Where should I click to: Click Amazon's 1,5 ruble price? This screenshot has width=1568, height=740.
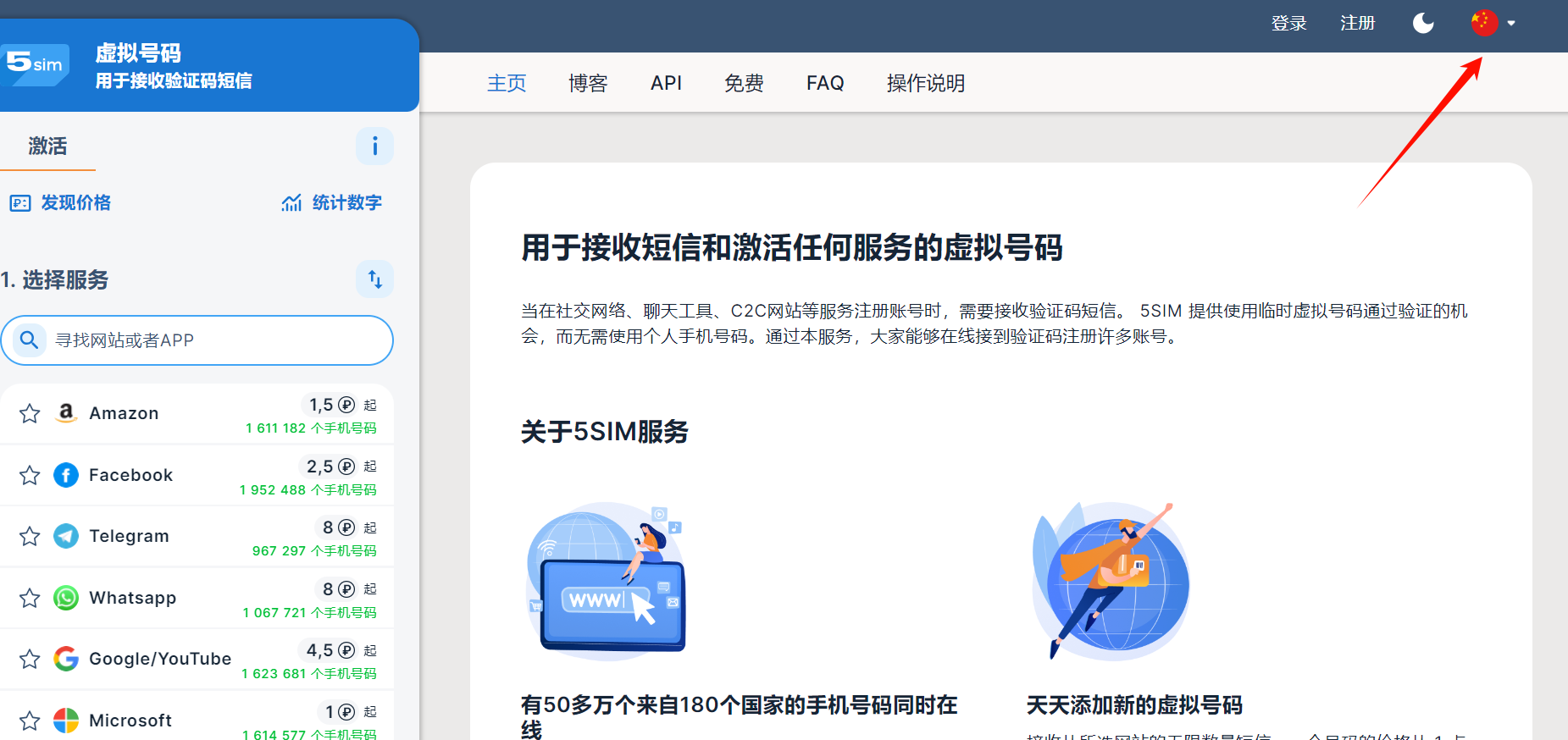click(331, 405)
